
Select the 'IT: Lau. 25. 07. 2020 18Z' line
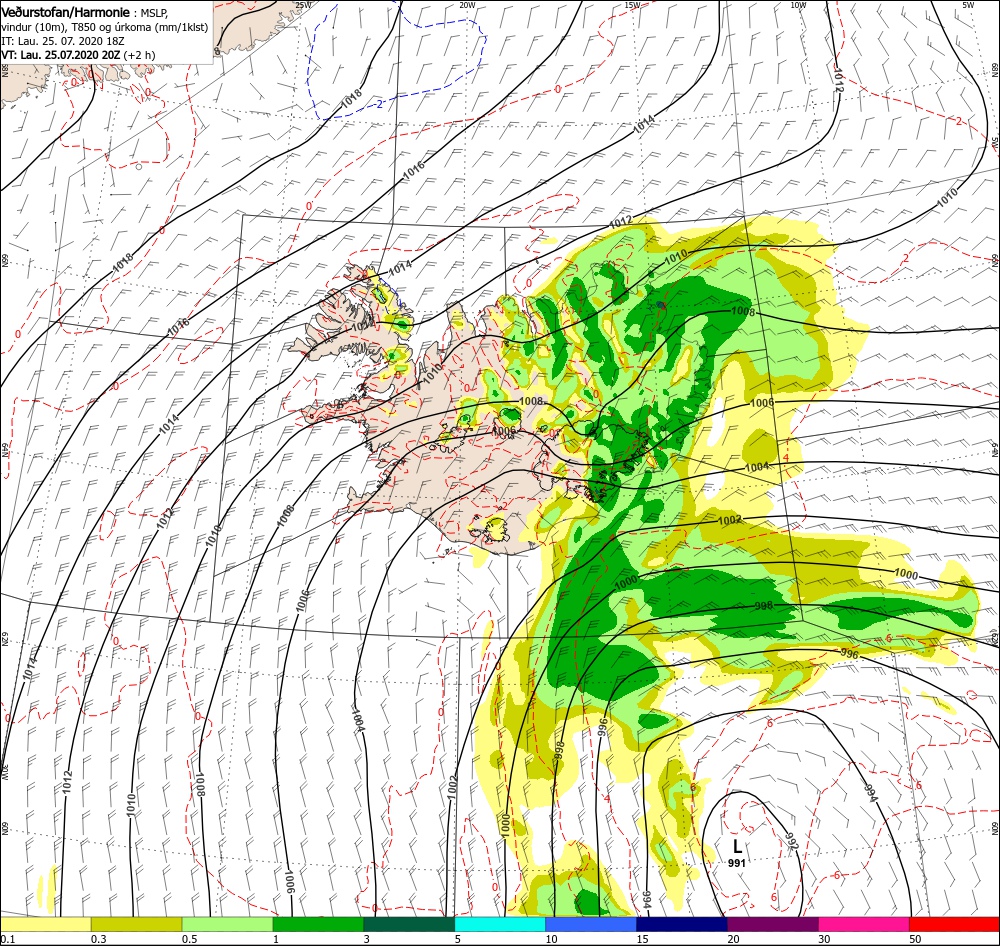pos(62,41)
